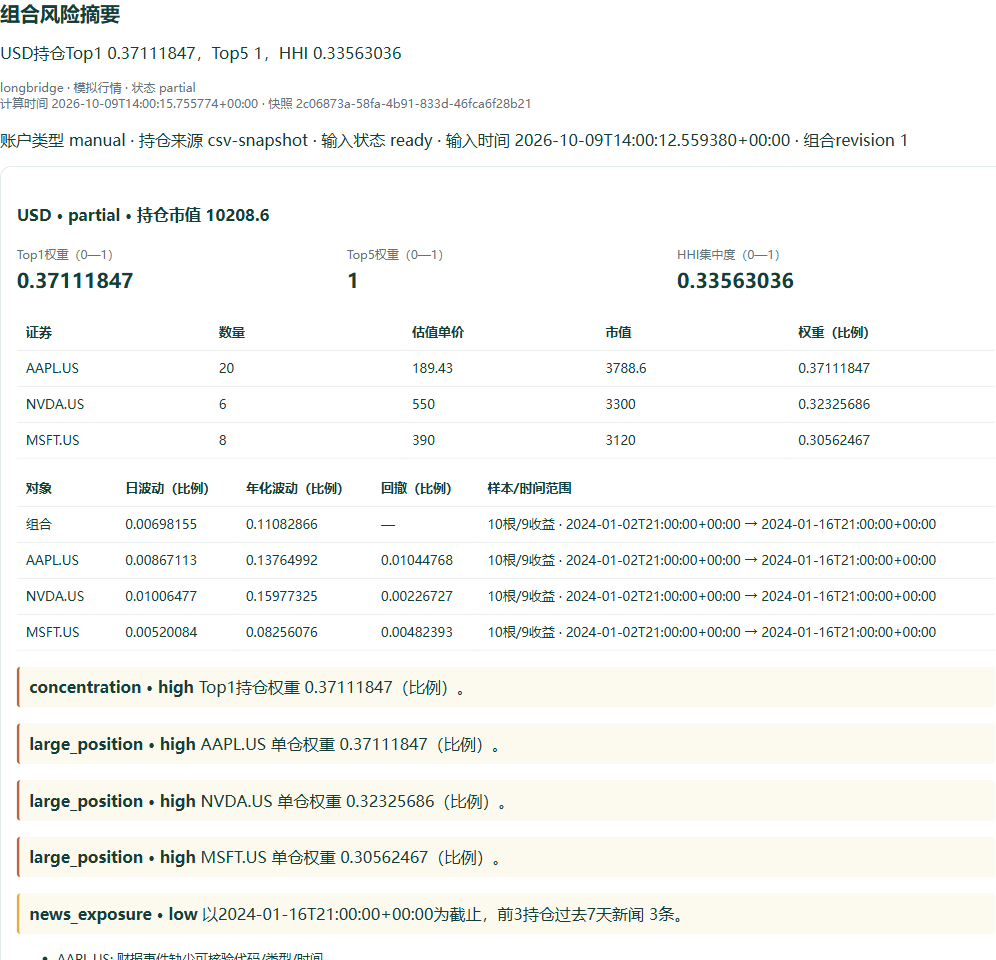
Task: Click AAPL.US unit price 189.43
Action: coord(433,368)
